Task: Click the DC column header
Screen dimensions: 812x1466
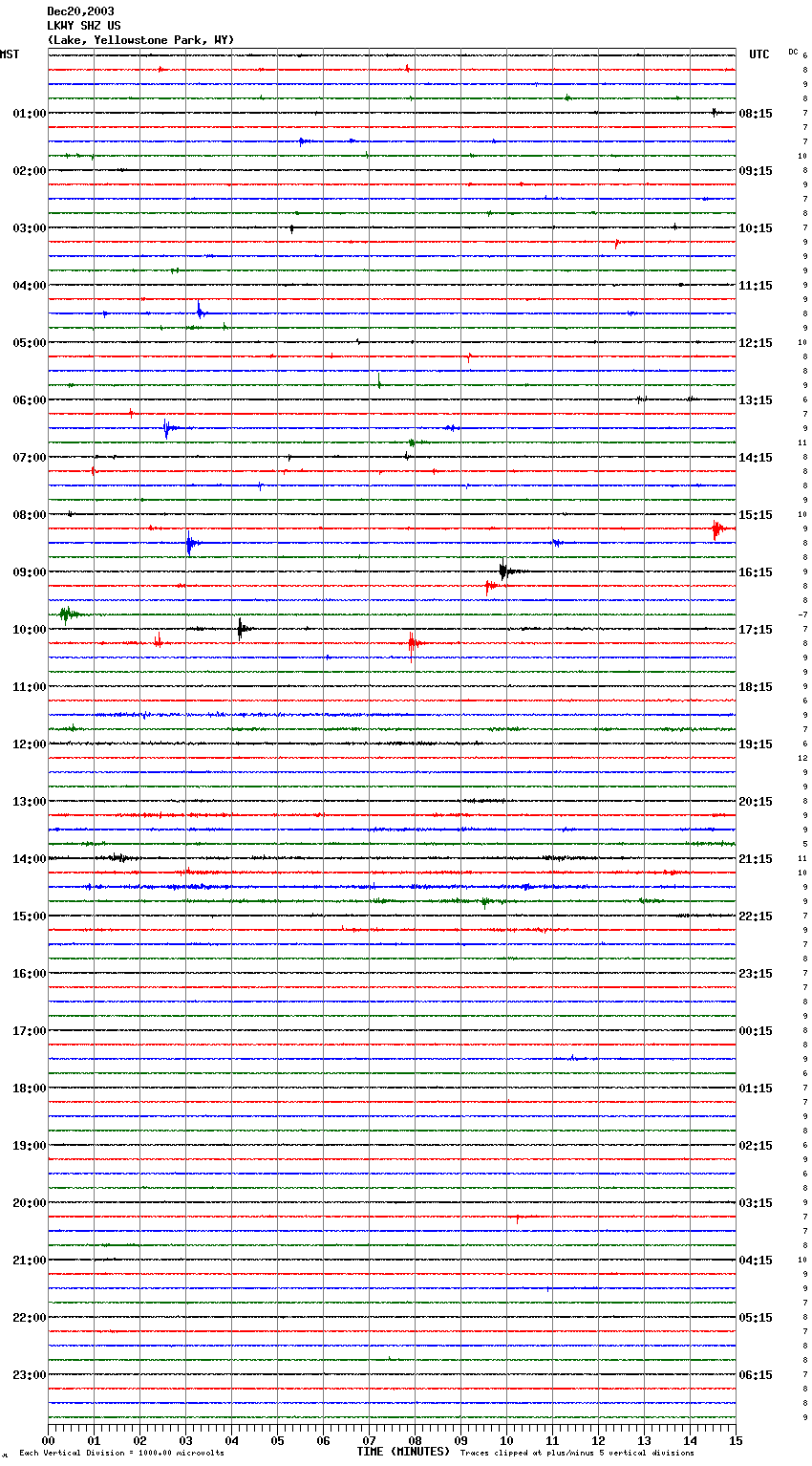Action: click(x=793, y=52)
